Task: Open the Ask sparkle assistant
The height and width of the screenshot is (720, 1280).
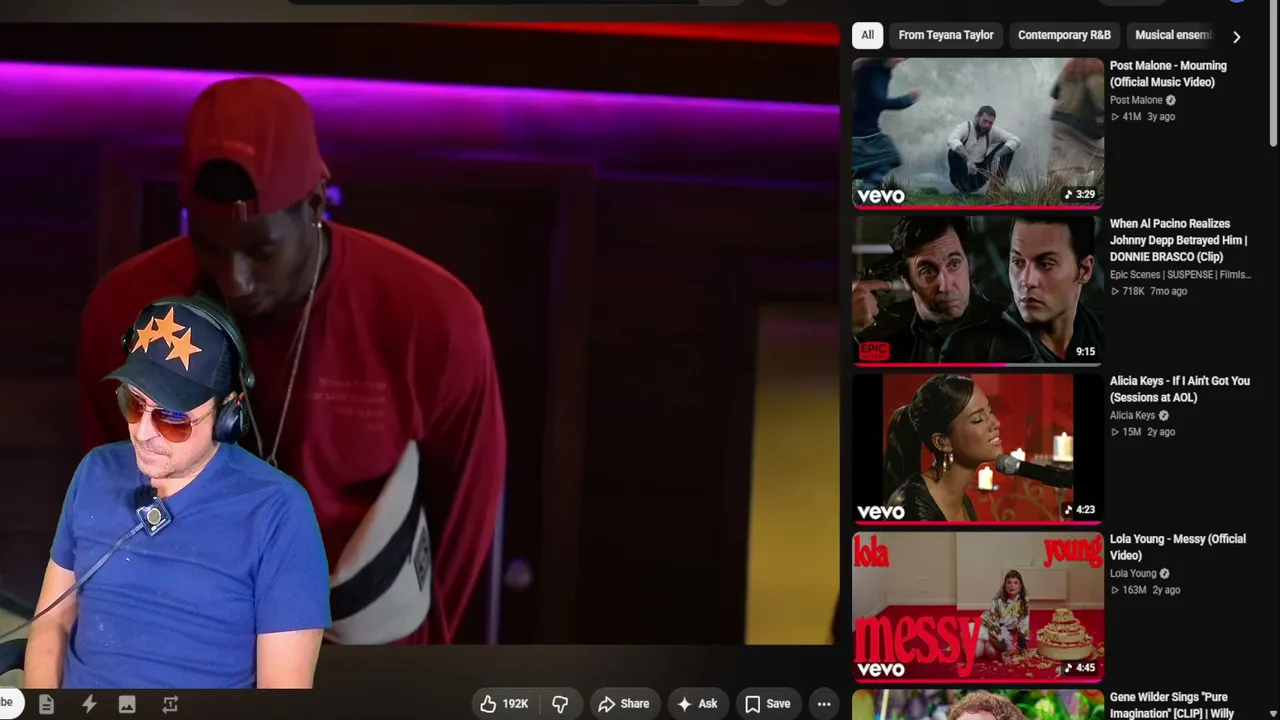Action: coord(697,704)
